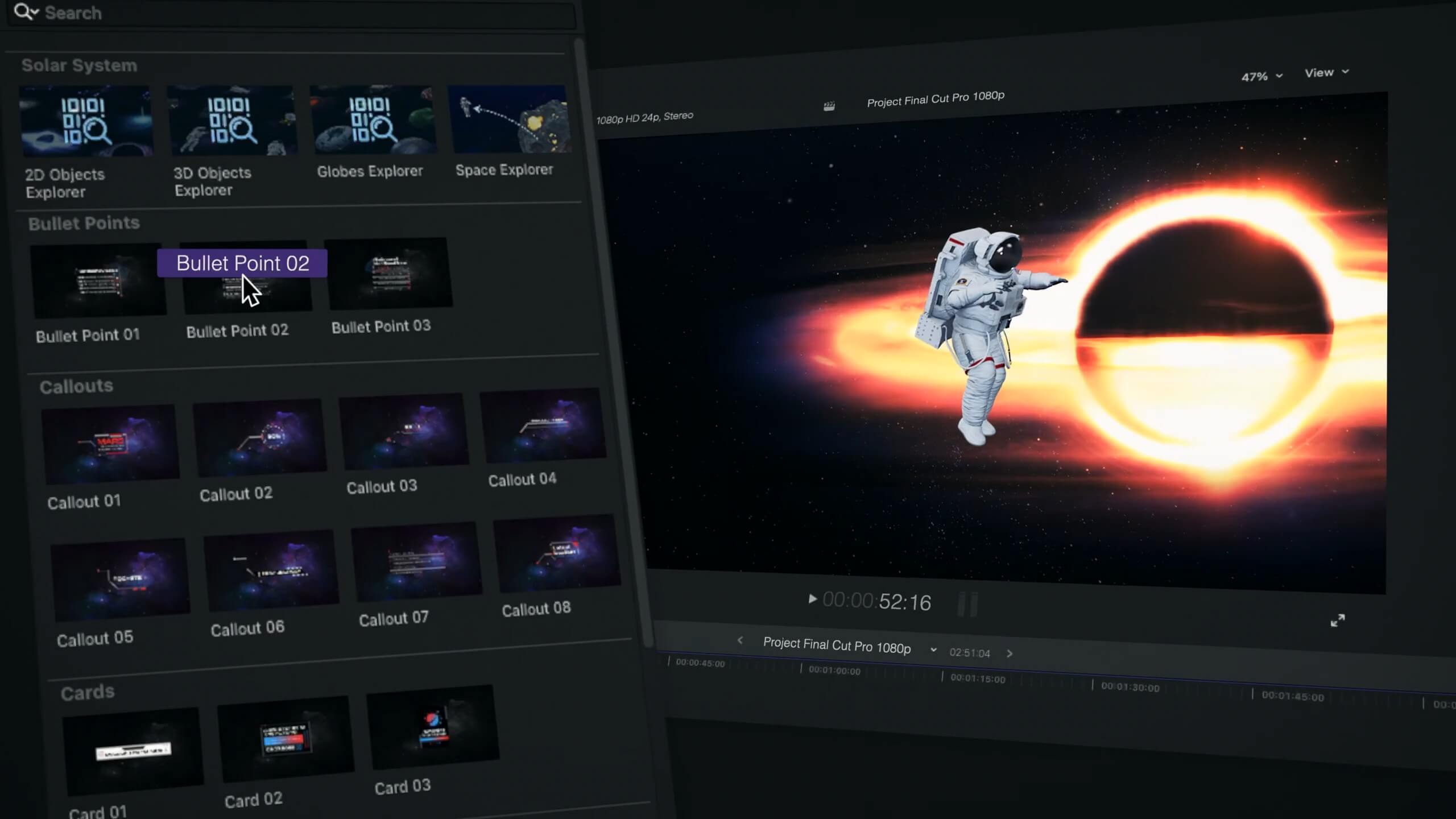Select the Space Explorer thumbnail

coord(510,119)
